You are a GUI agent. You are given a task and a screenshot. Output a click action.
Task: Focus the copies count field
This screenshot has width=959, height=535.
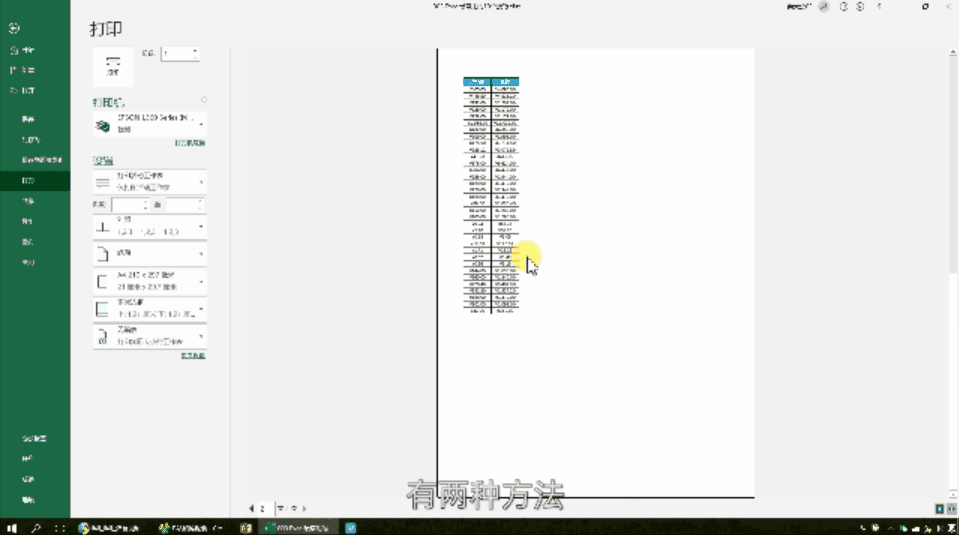(177, 54)
